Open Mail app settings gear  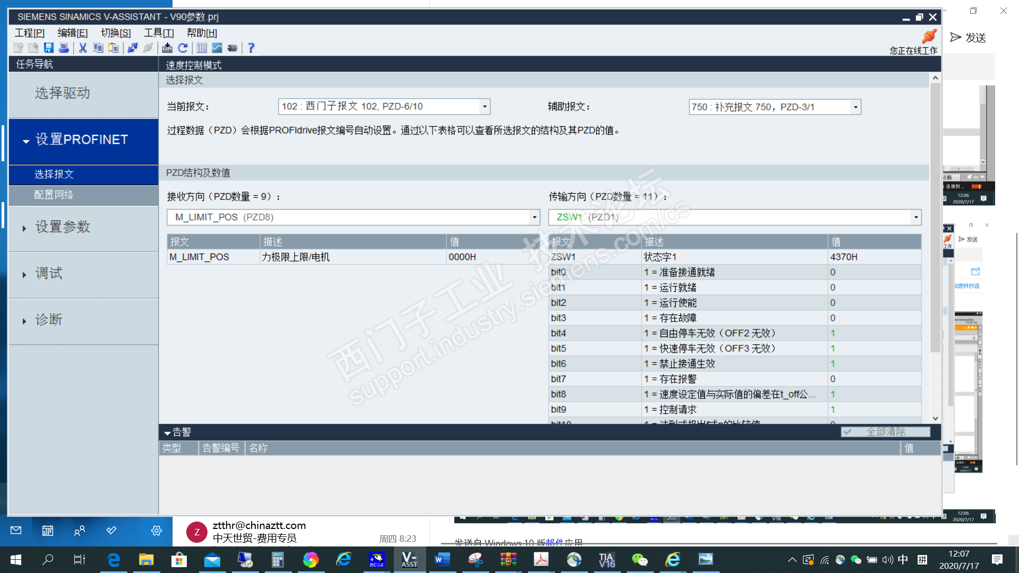point(156,530)
